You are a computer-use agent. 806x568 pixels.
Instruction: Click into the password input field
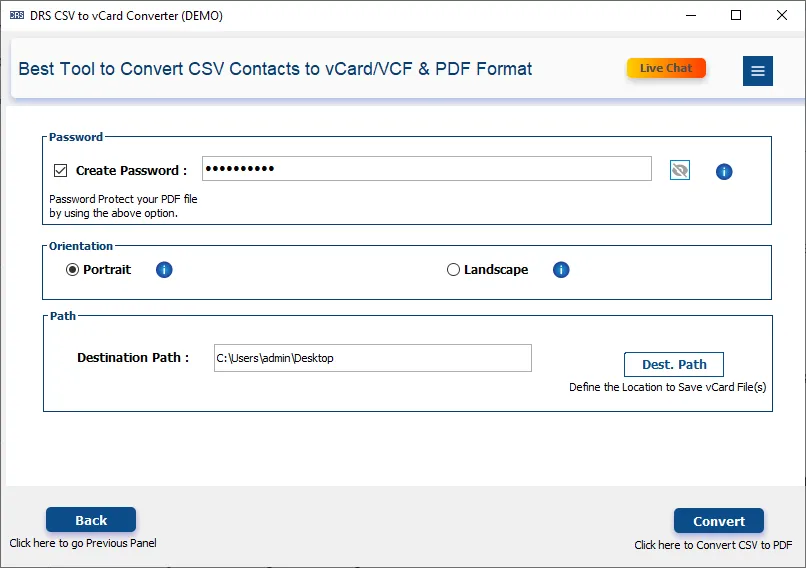pyautogui.click(x=427, y=169)
